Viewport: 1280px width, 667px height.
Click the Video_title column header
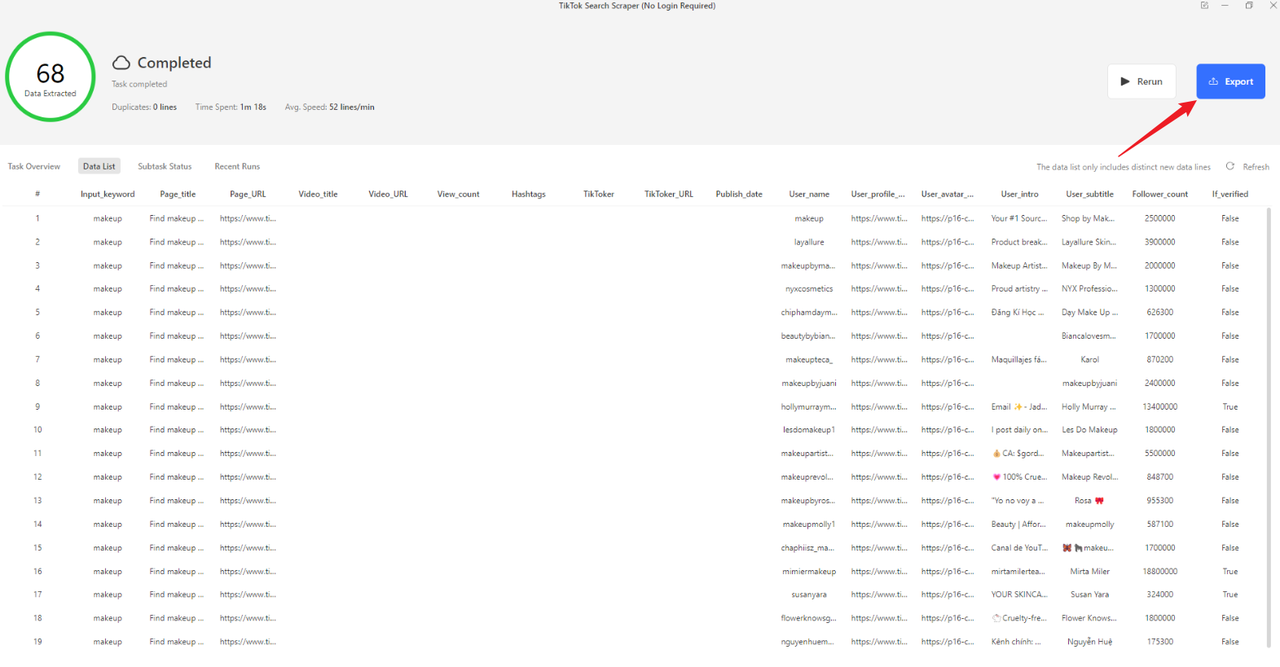[318, 194]
